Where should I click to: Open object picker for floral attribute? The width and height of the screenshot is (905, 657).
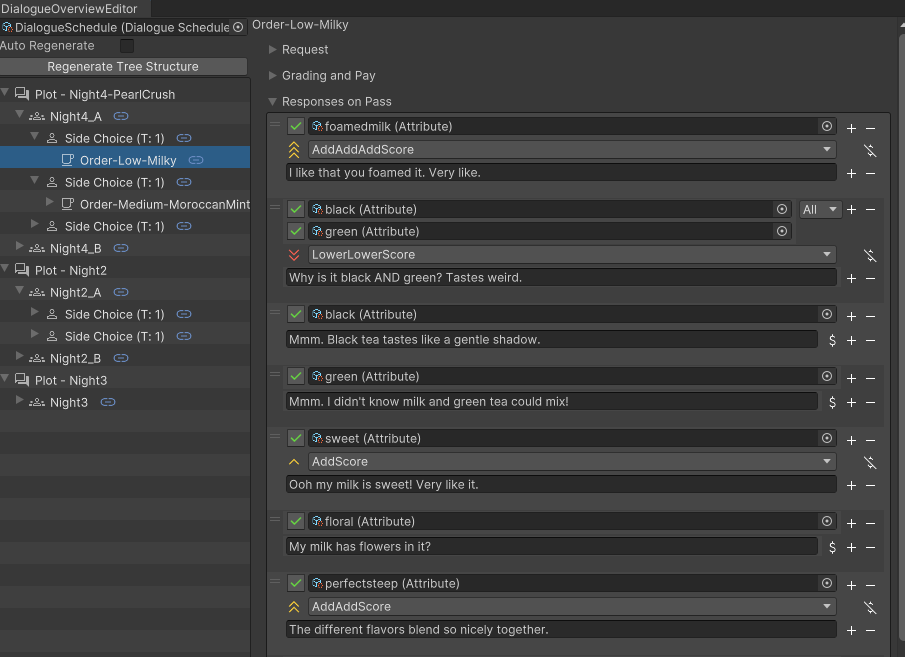point(827,521)
